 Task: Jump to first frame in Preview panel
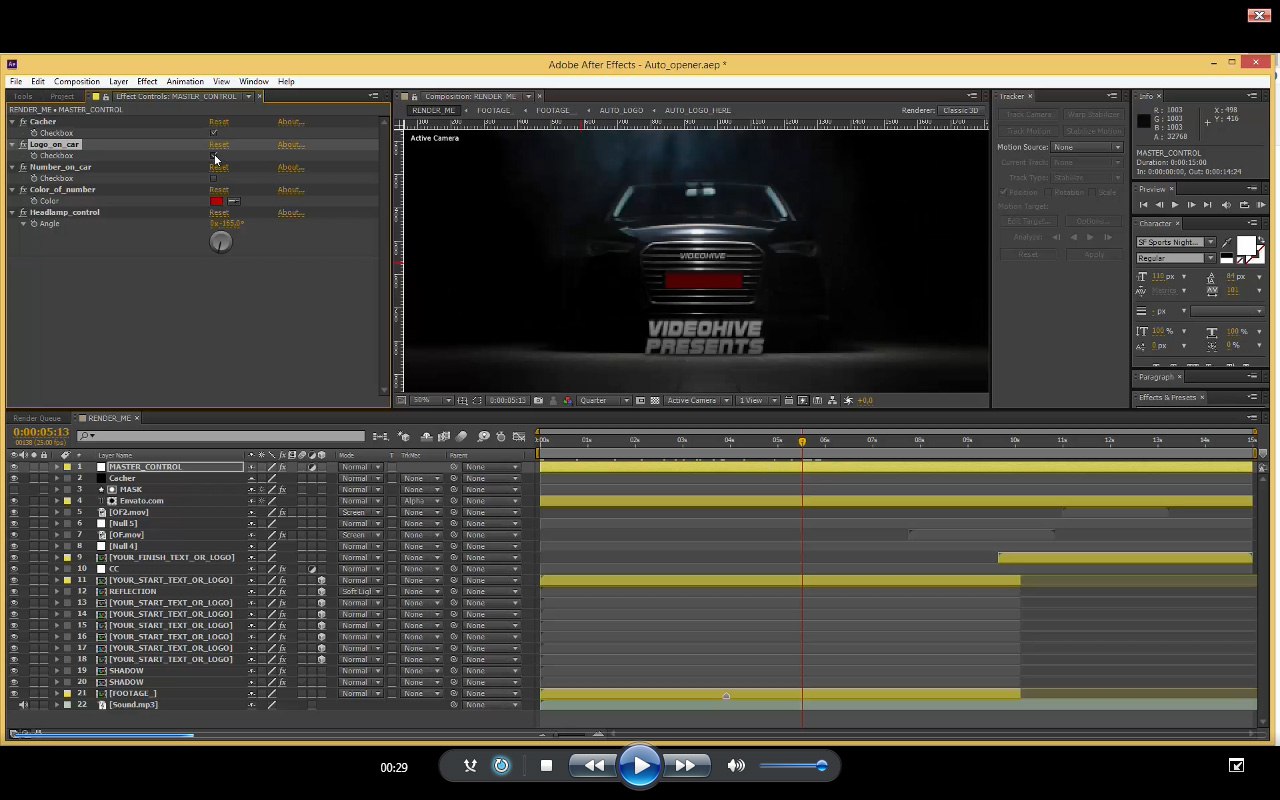pos(1143,205)
